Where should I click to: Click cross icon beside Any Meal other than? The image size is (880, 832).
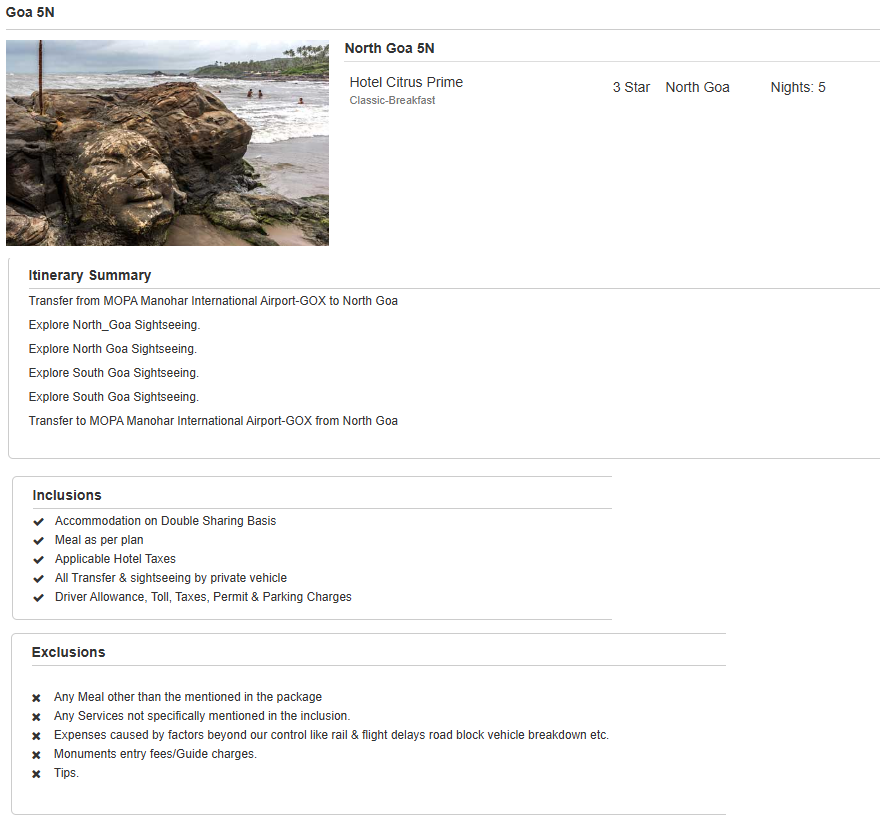[x=36, y=698]
